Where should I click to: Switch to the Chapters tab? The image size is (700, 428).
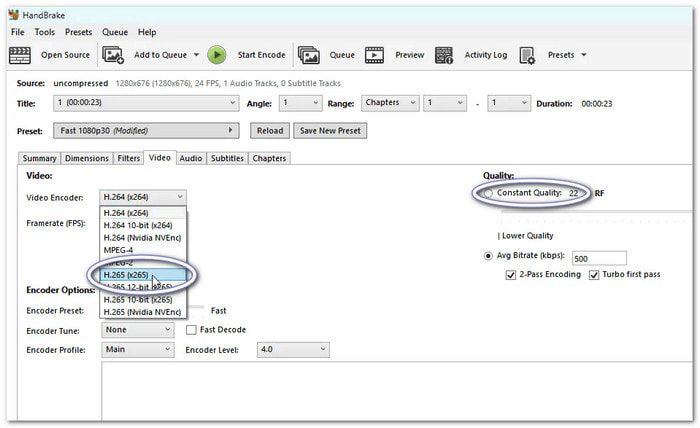point(269,158)
